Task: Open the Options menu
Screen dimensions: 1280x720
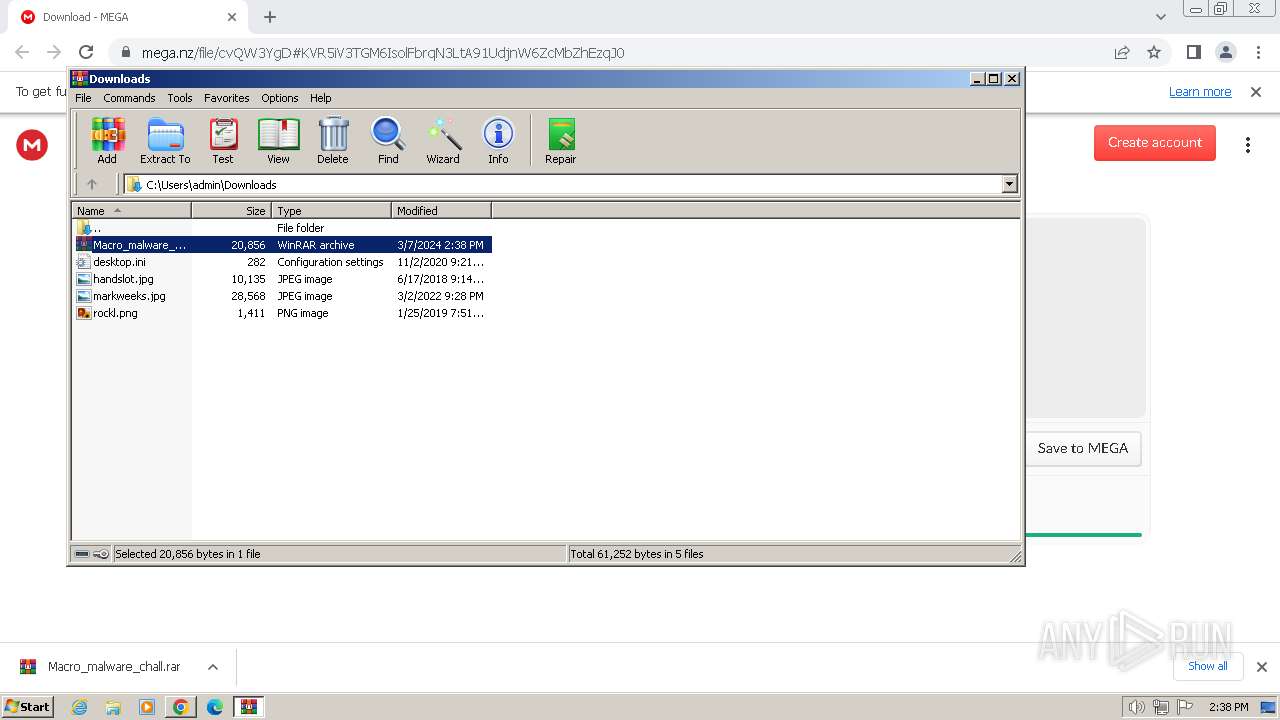Action: point(280,98)
